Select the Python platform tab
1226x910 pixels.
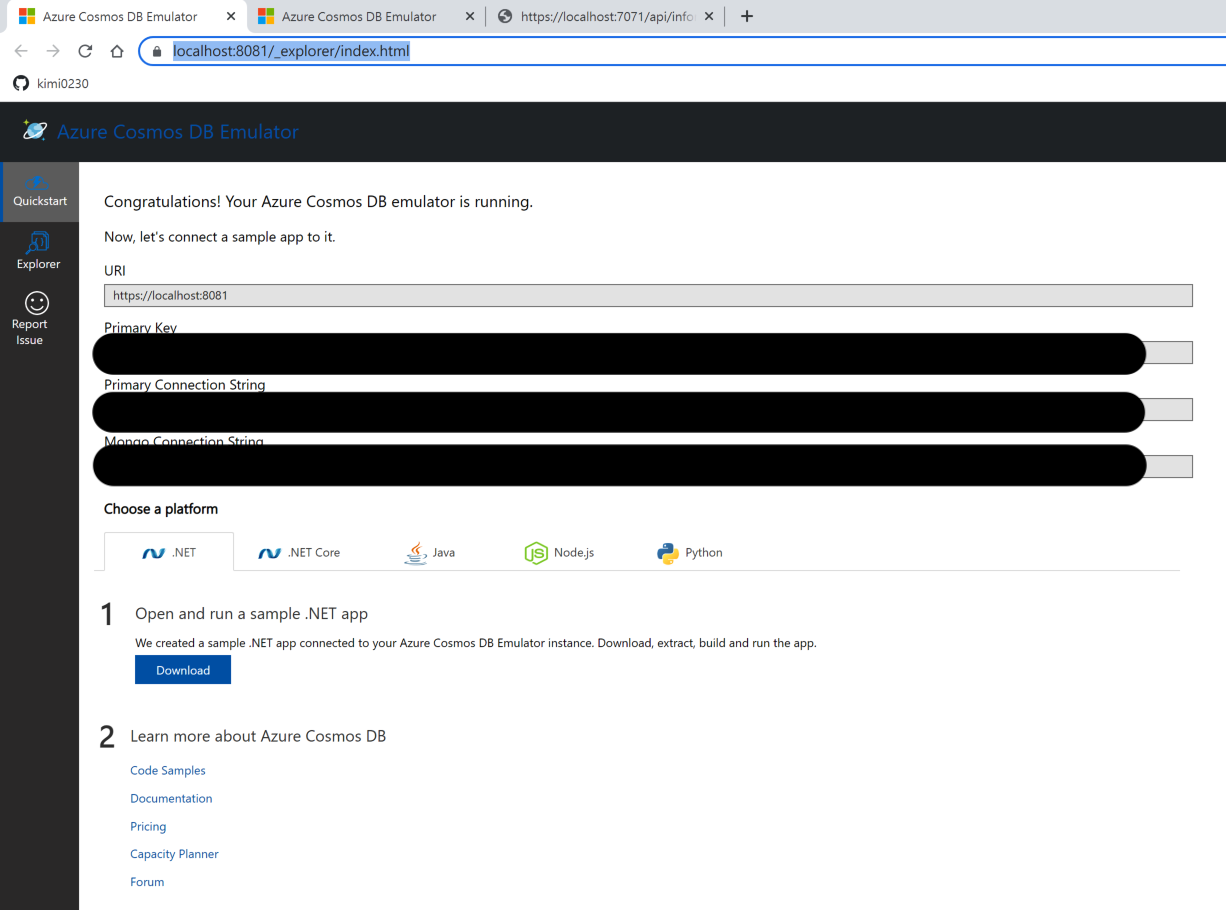click(690, 552)
